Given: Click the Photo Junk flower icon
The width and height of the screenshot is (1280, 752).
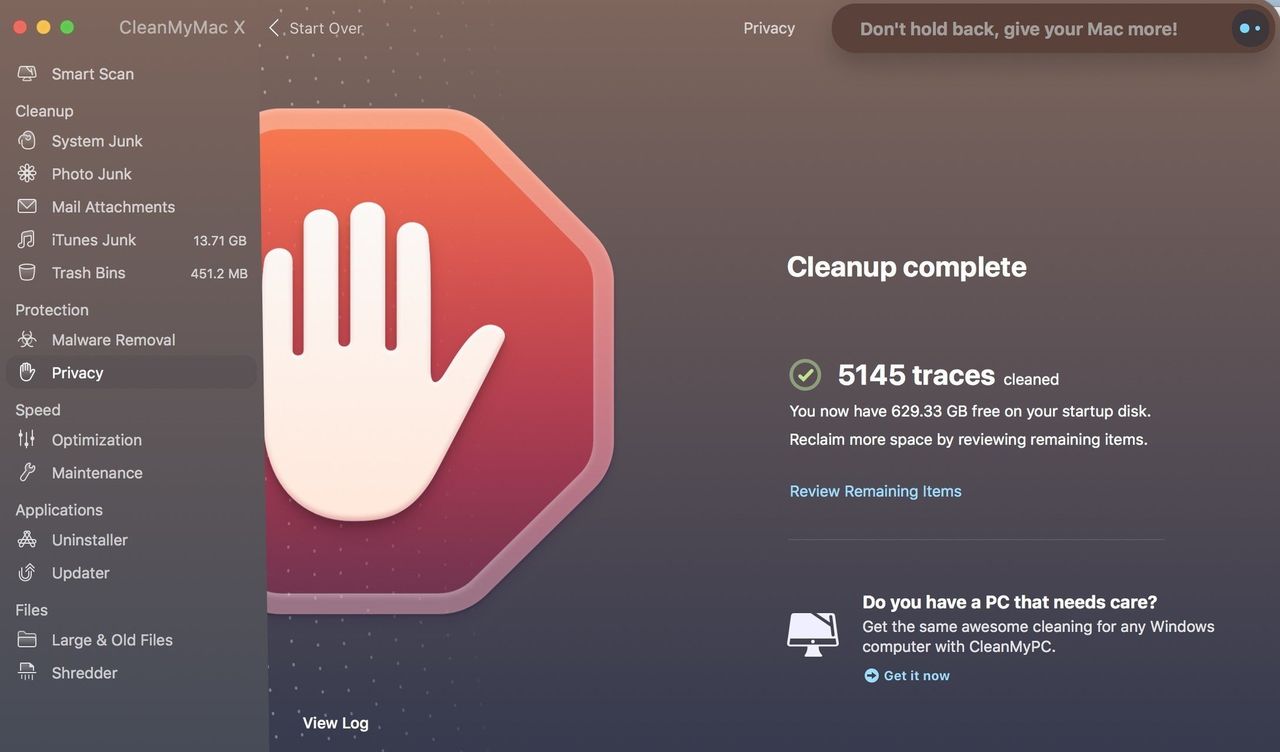Looking at the screenshot, I should [27, 174].
